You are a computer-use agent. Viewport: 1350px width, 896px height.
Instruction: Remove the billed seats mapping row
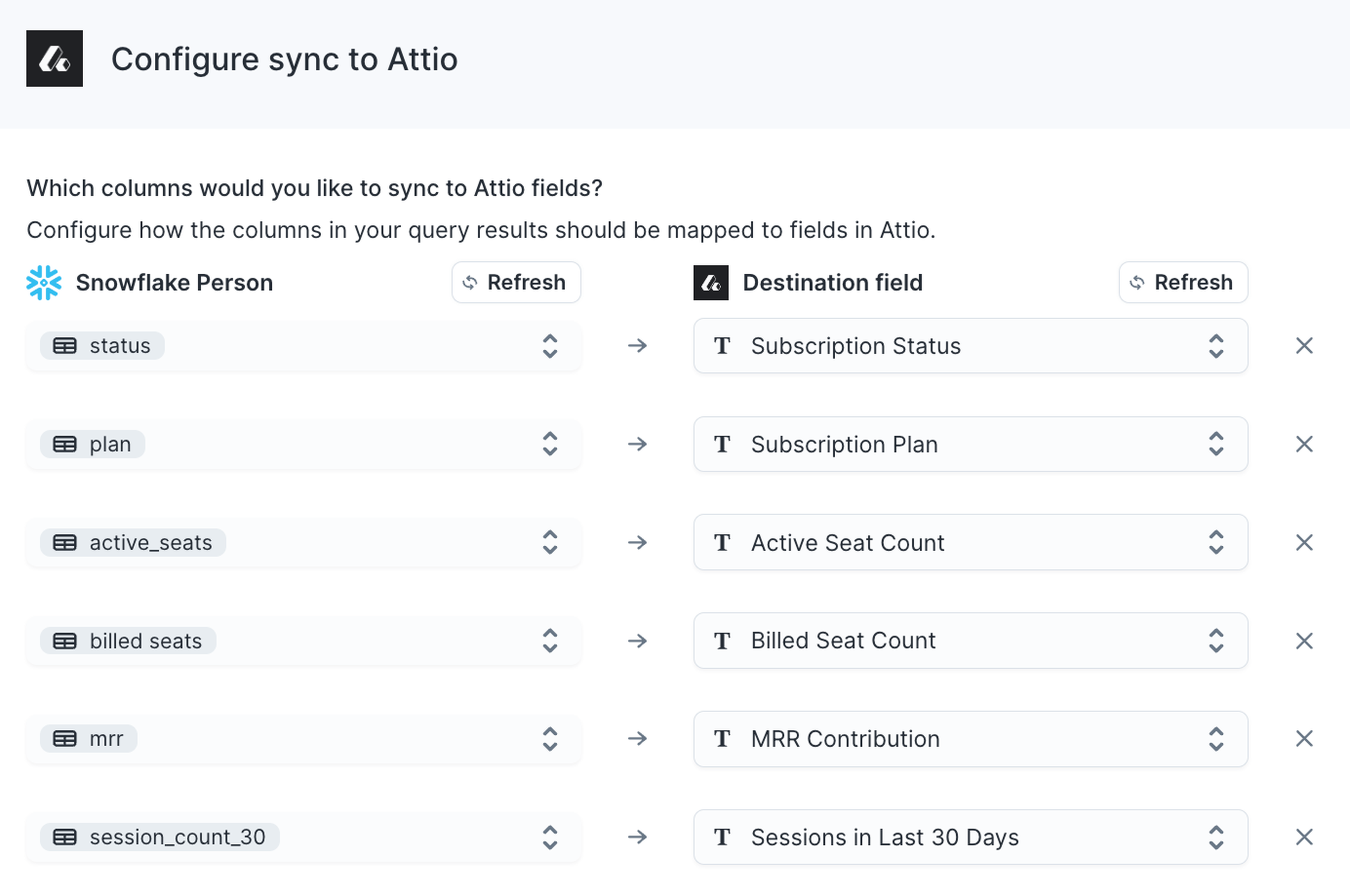1304,641
